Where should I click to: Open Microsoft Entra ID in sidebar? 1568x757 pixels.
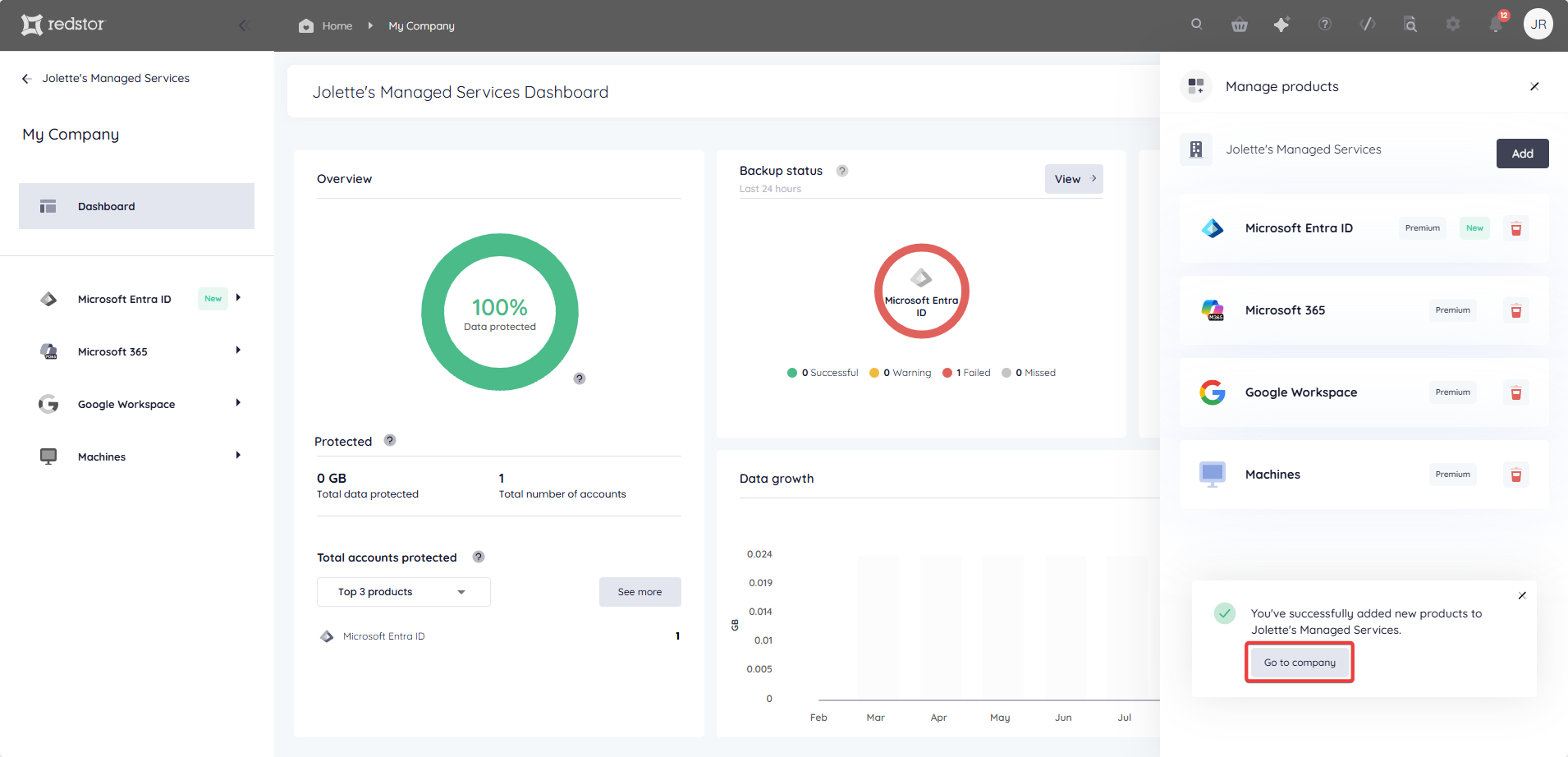124,299
